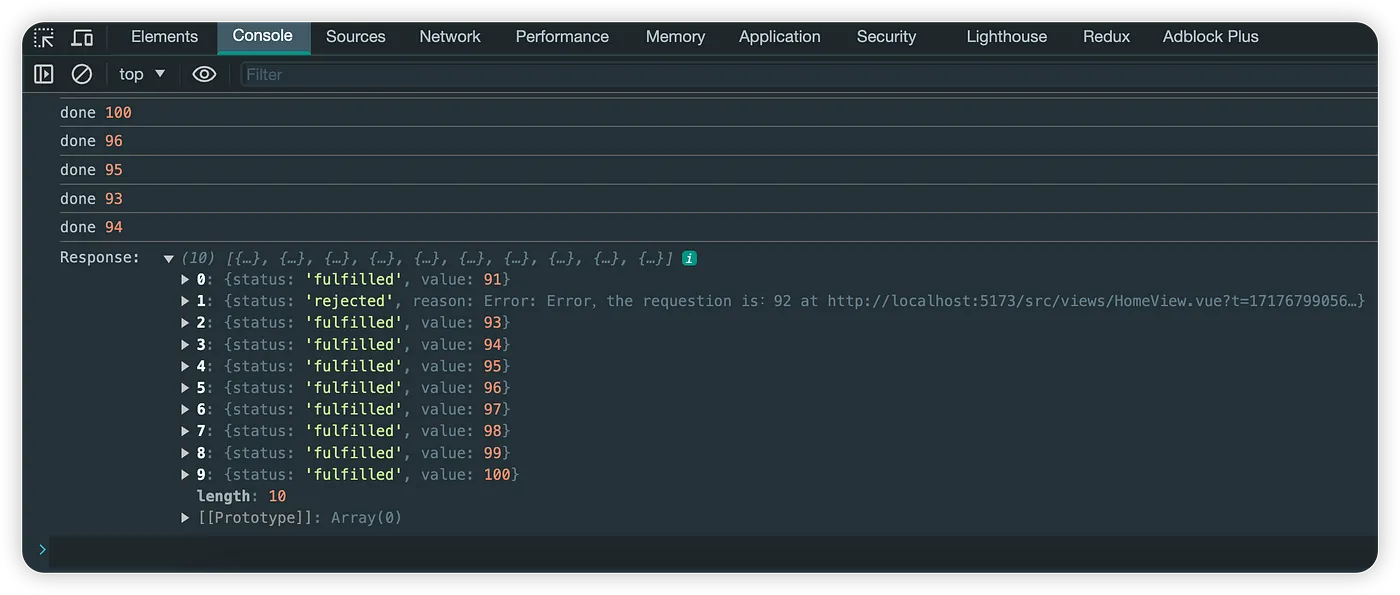This screenshot has height=595, width=1400.
Task: Open the Redux panel tab
Action: pos(1106,36)
